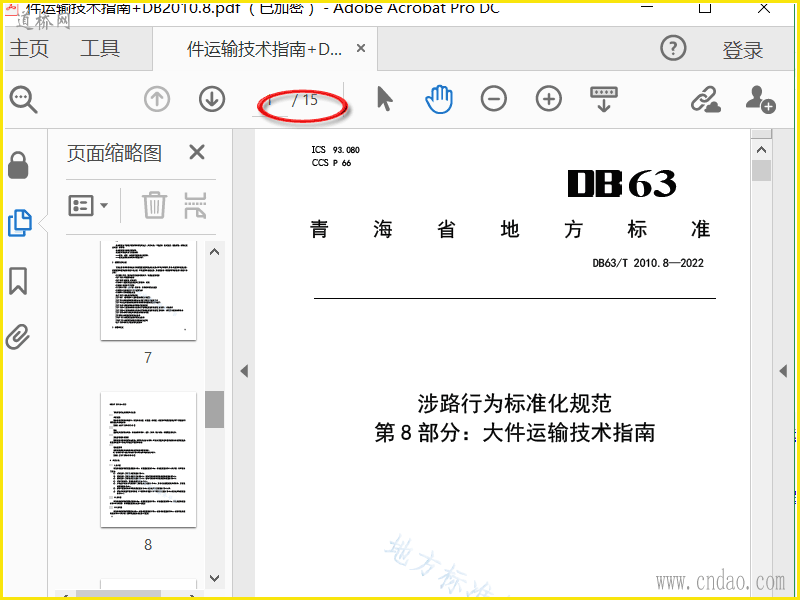Open the security lock panel
The height and width of the screenshot is (600, 800).
tap(18, 165)
